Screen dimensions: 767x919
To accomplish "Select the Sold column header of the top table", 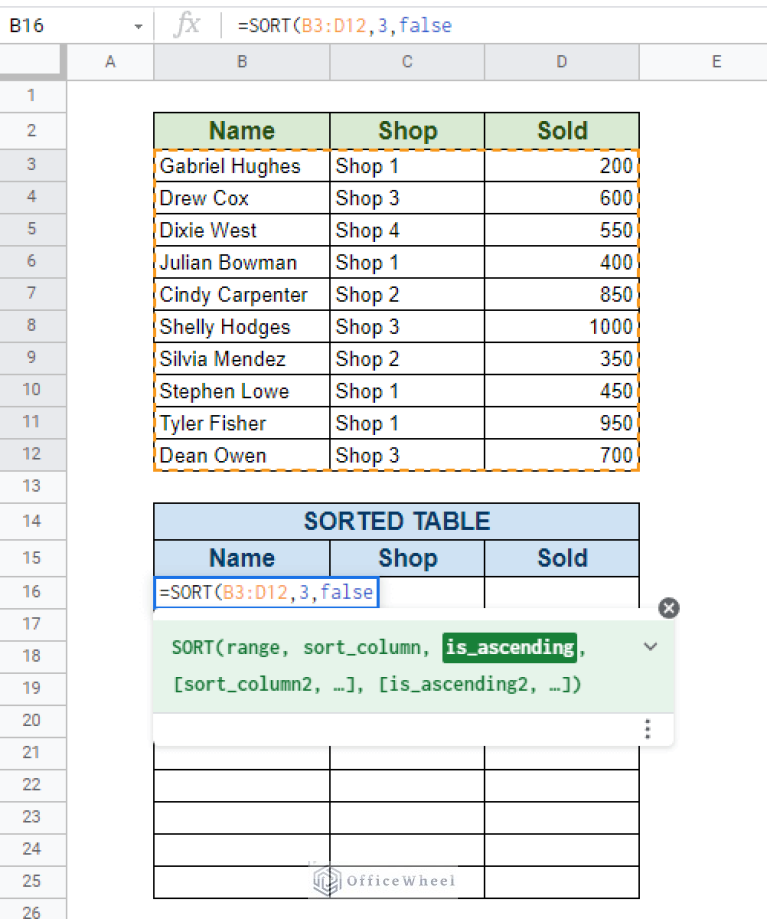I will (x=561, y=130).
